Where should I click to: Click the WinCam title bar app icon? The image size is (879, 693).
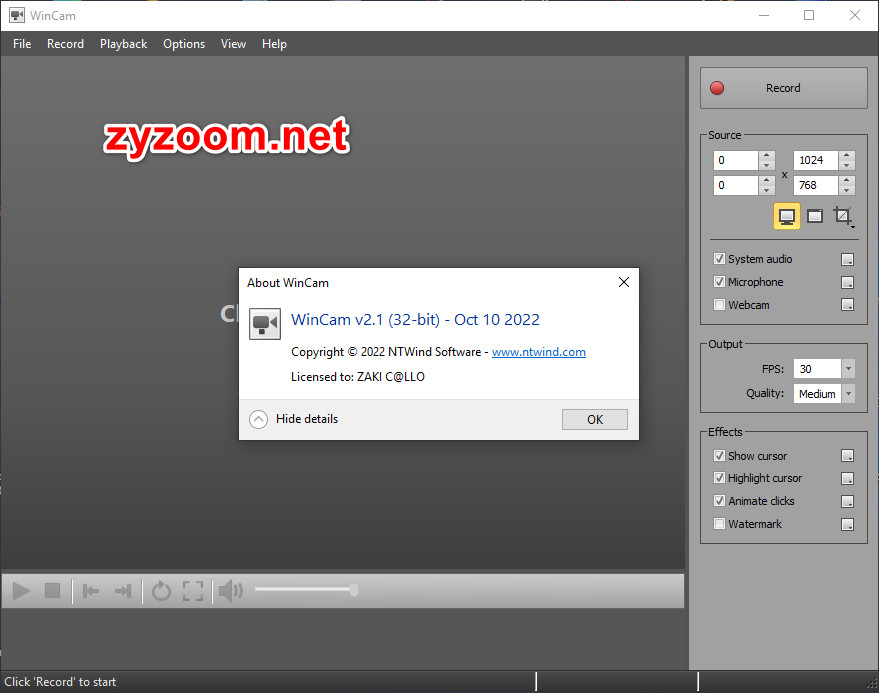(17, 15)
